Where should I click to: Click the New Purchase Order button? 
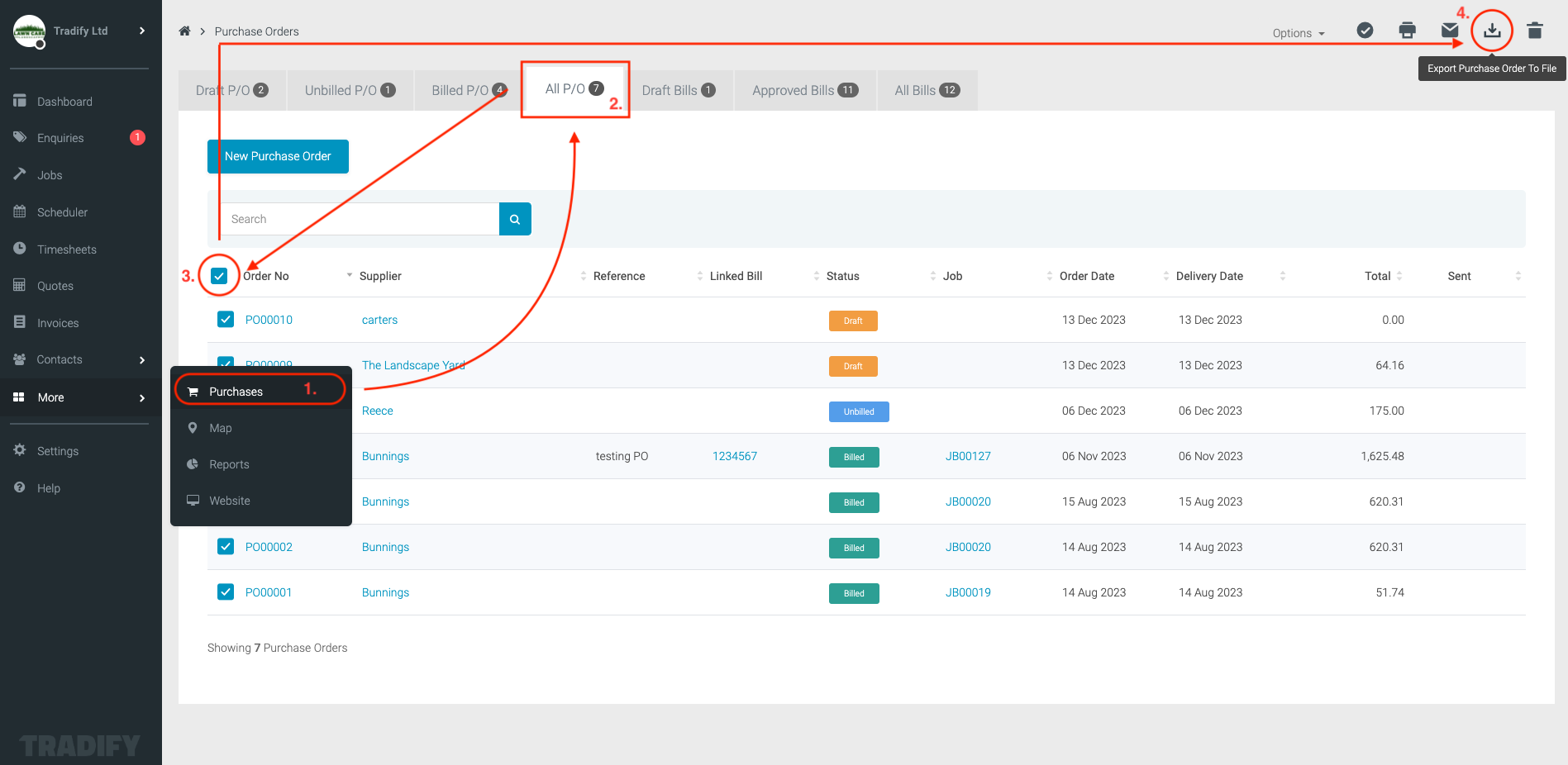(x=278, y=156)
